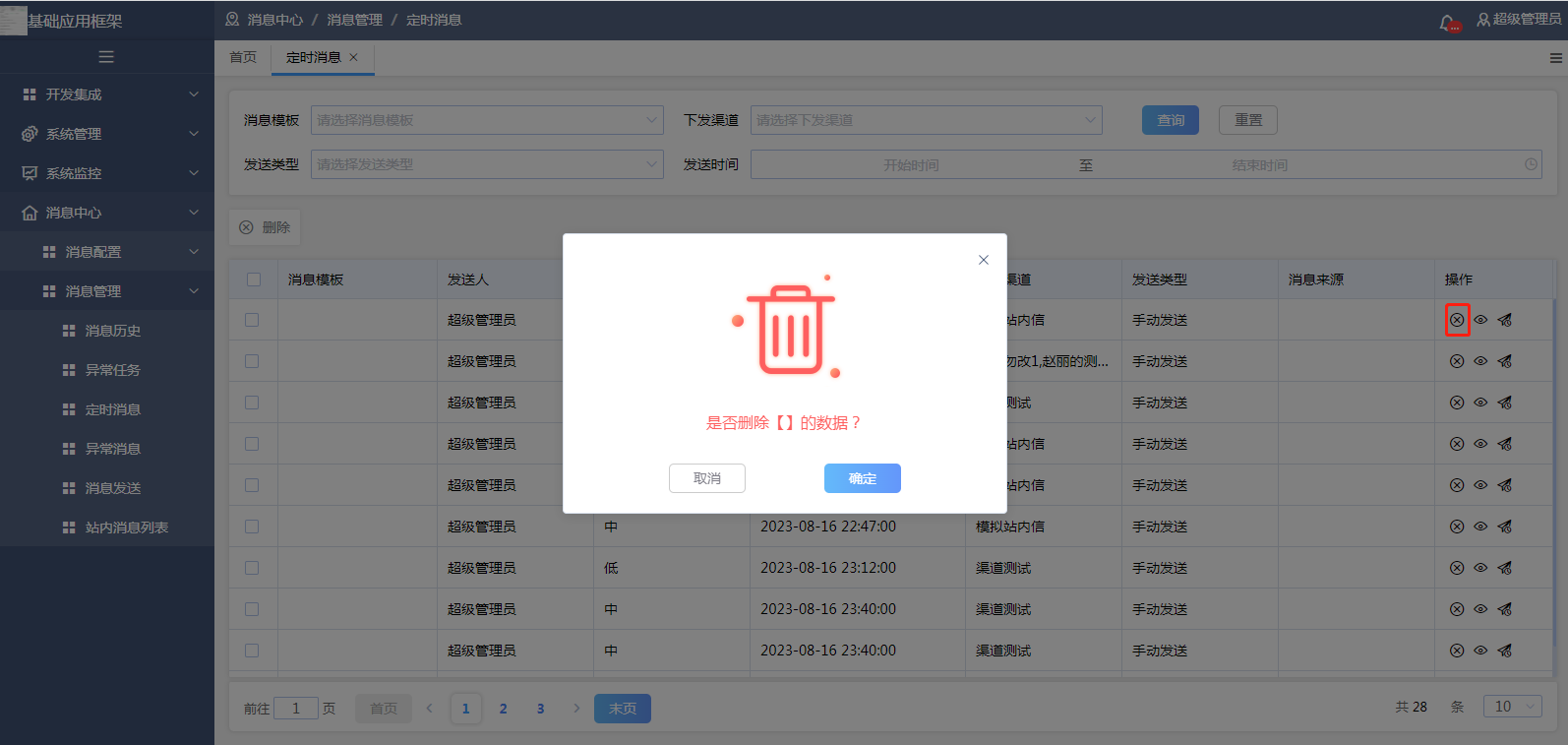1568x745 pixels.
Task: Click 超级管理员 user icon in header
Action: [1483, 20]
